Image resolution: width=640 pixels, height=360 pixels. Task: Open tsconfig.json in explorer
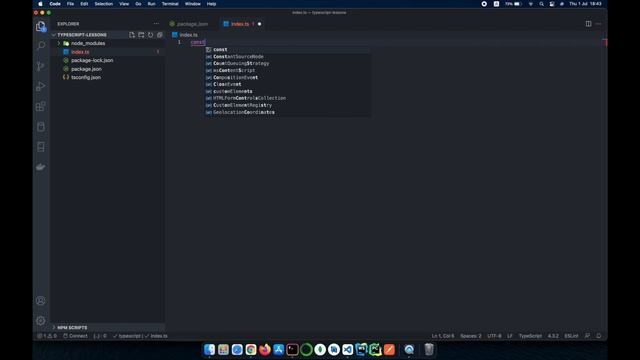pyautogui.click(x=108, y=78)
